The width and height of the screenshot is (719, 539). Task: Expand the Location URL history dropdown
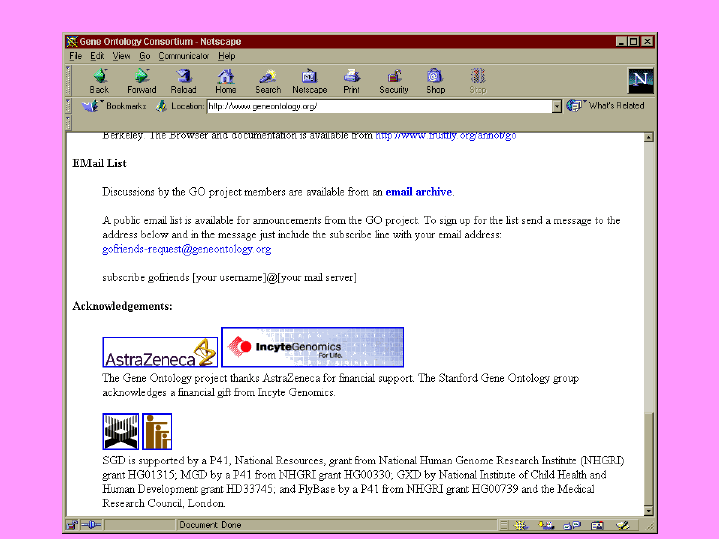(557, 106)
